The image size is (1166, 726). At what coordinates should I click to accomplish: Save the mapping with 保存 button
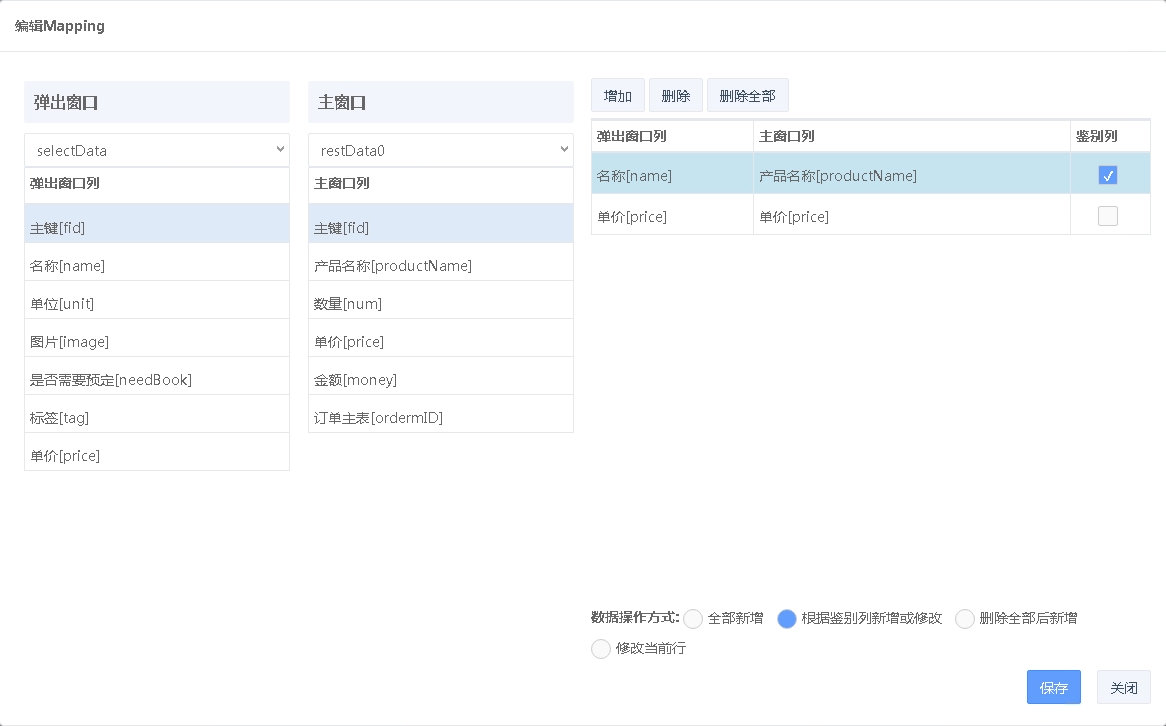1053,687
